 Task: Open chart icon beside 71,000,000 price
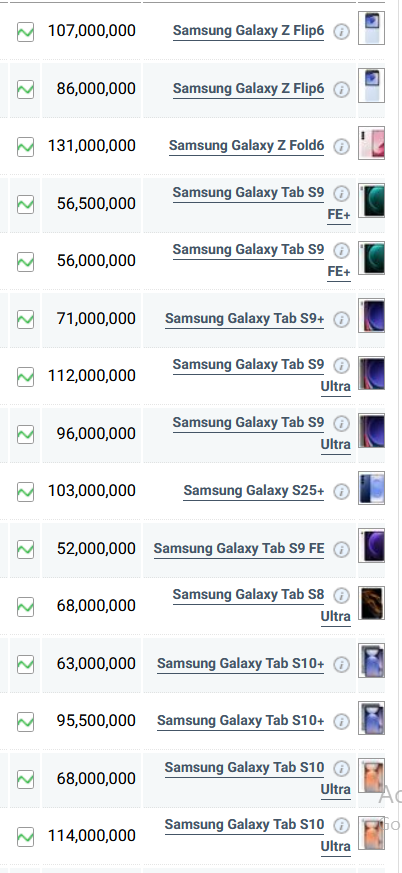coord(25,320)
